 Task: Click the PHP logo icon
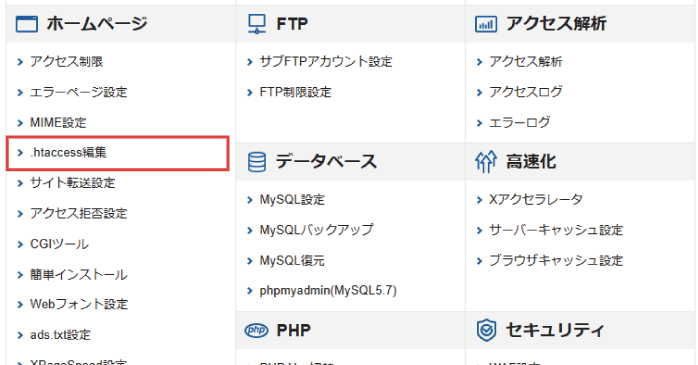tap(256, 330)
